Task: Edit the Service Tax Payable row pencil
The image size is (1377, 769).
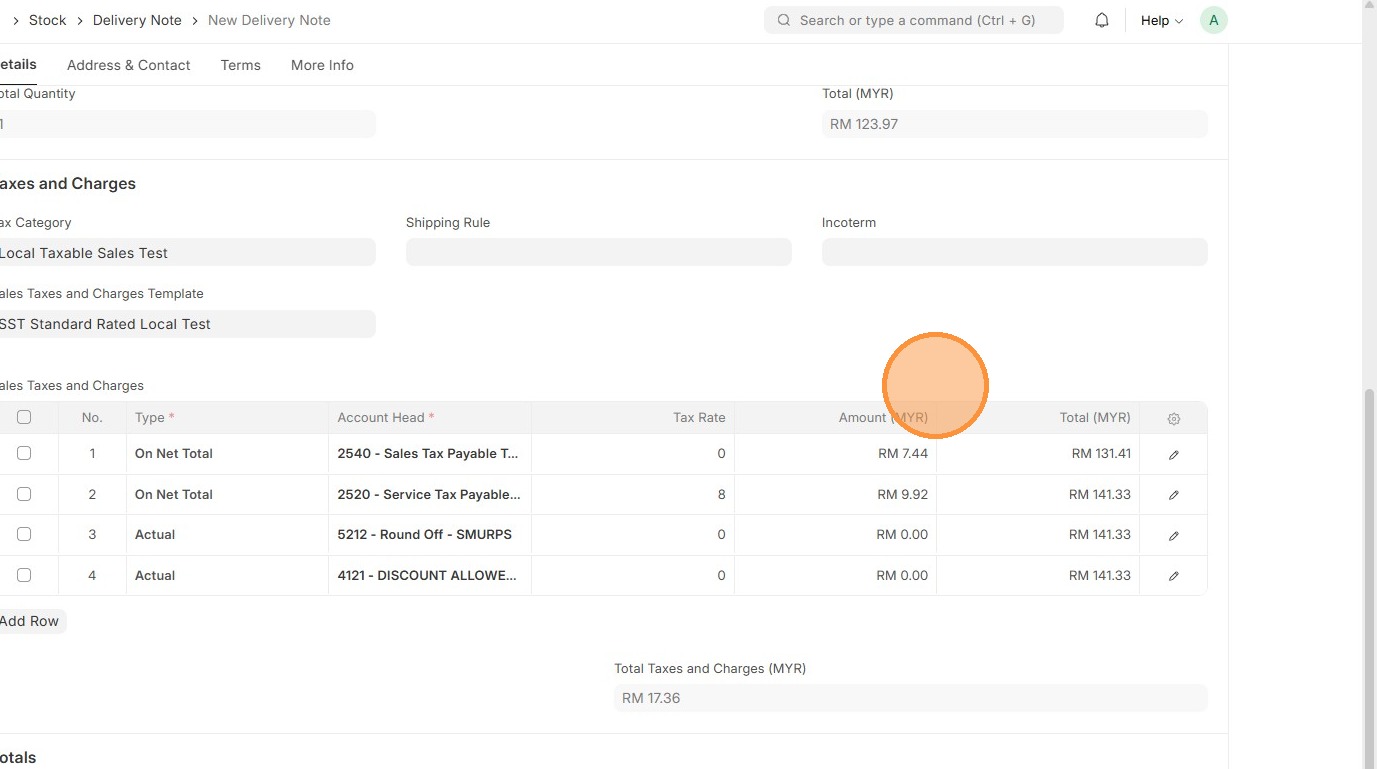Action: tap(1174, 495)
